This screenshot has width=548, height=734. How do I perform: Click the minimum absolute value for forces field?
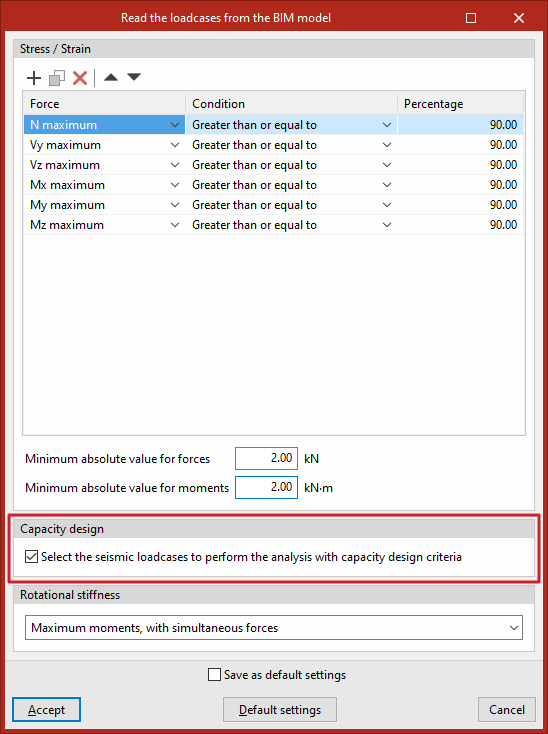coord(266,458)
